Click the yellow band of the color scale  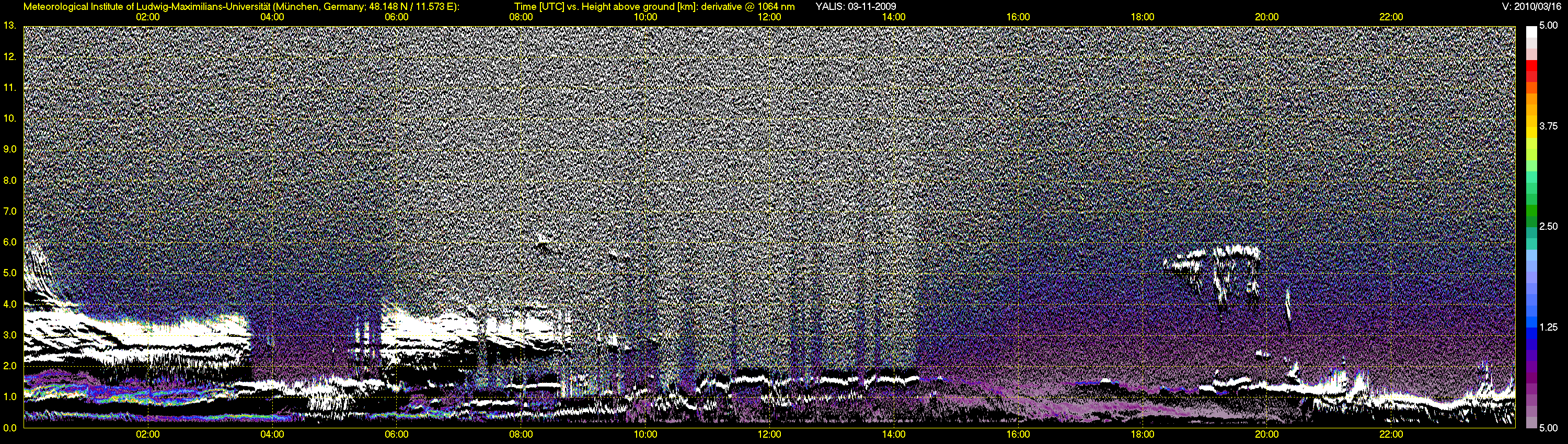[1531, 133]
